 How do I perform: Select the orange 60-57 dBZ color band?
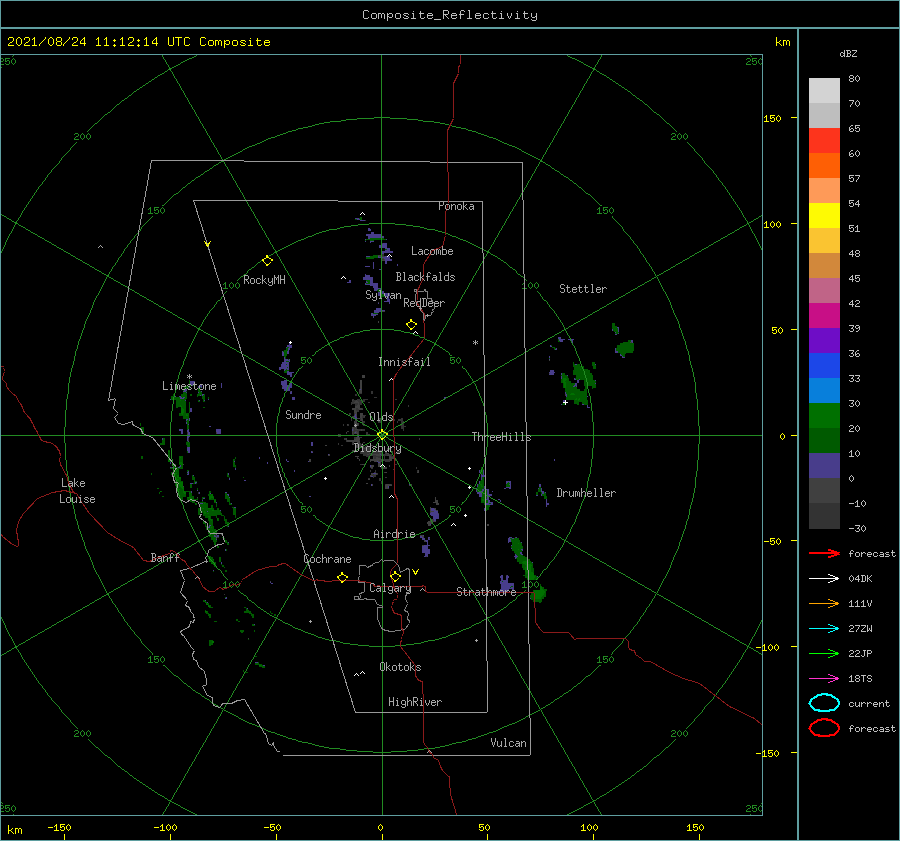[x=824, y=166]
